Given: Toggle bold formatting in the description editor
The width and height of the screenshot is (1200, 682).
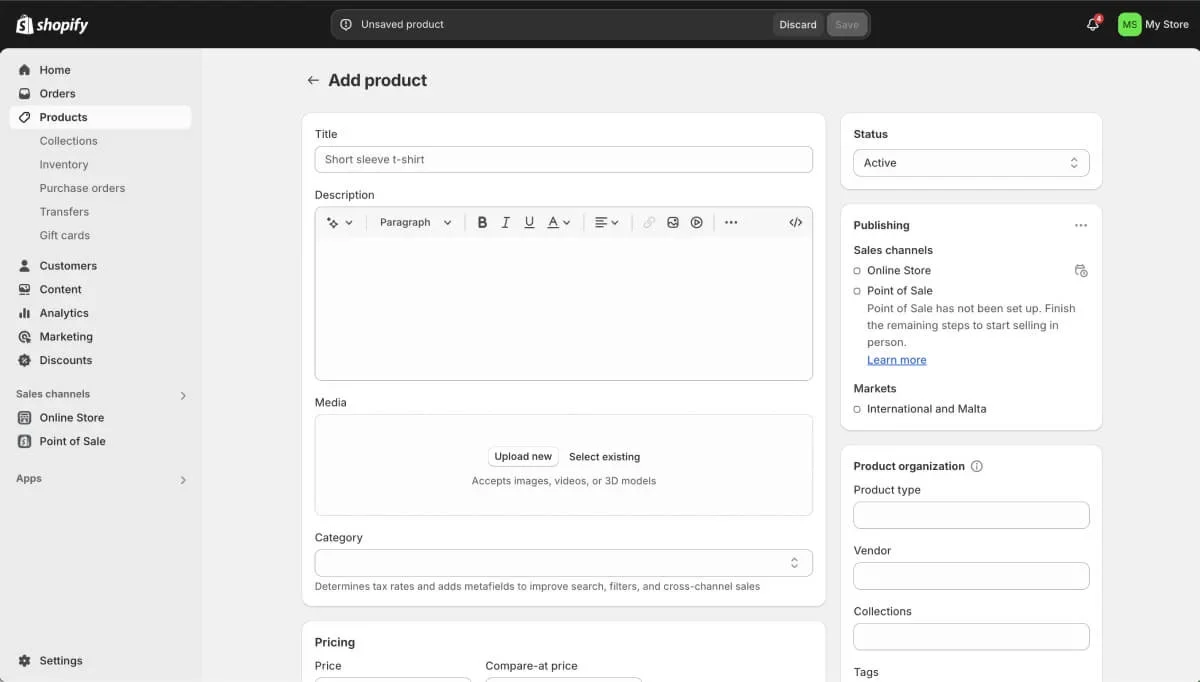Looking at the screenshot, I should 483,222.
